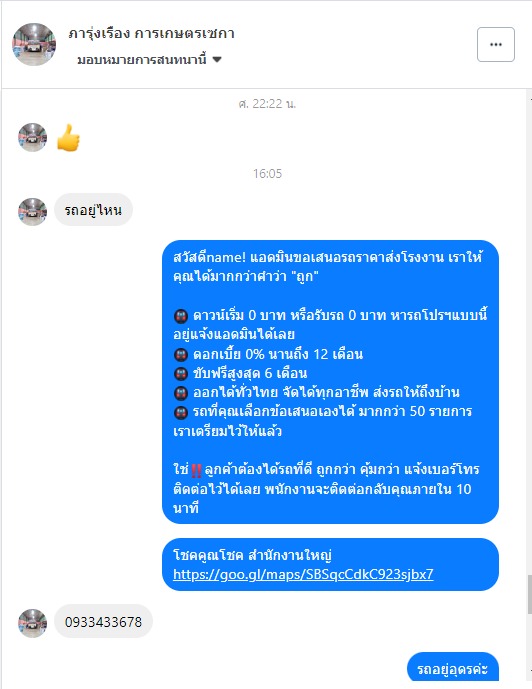The image size is (532, 689).
Task: Click the โชคคูณโชค สำนักงานใหญ่ location message
Action: pos(330,564)
